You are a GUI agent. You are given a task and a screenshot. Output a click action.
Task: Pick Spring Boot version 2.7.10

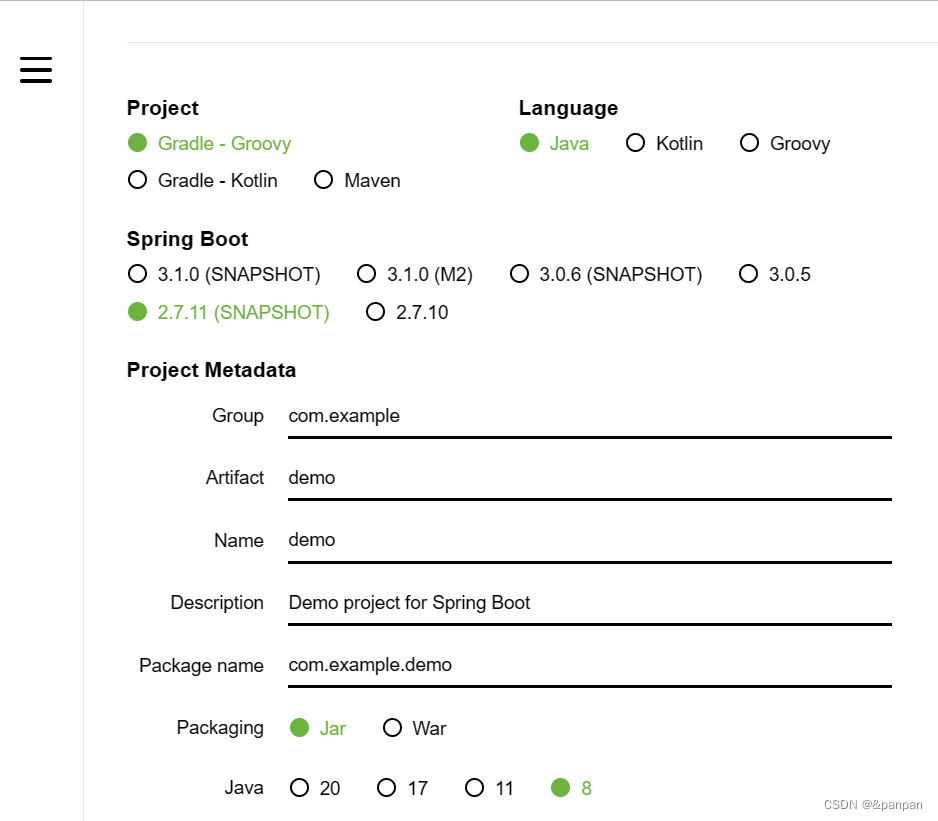[x=376, y=312]
